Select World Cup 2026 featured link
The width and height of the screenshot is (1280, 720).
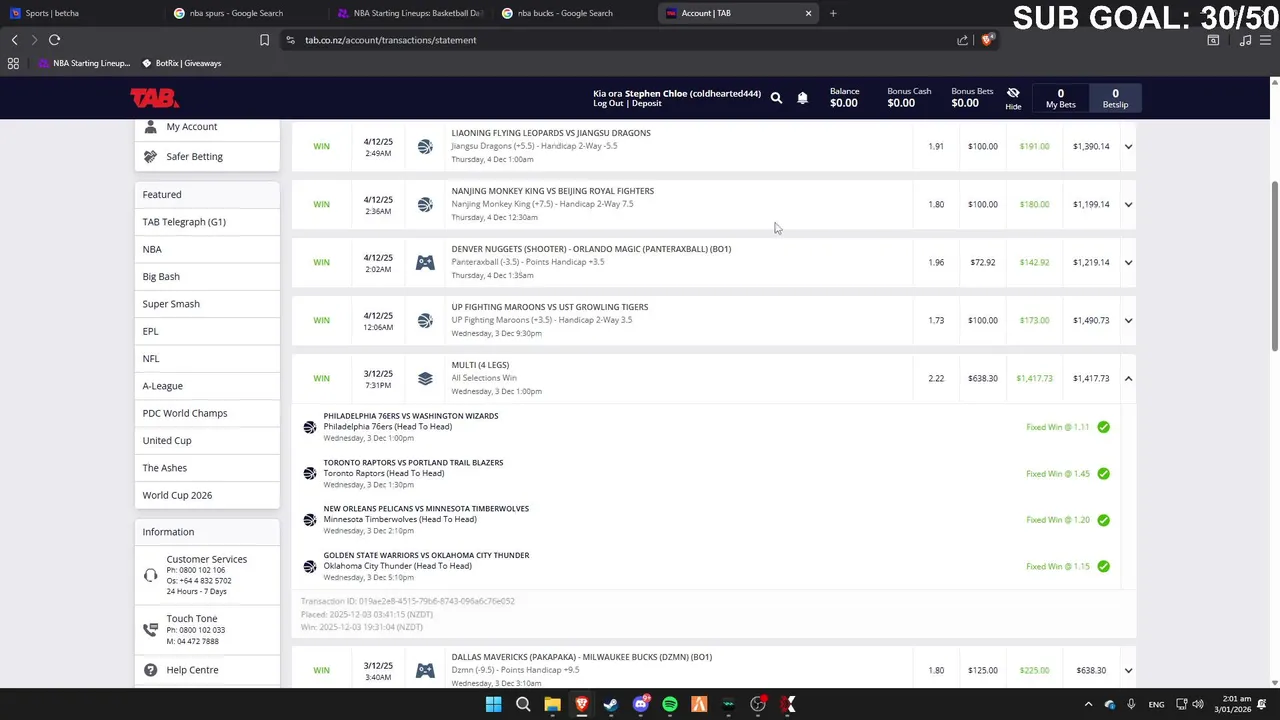[x=177, y=495]
